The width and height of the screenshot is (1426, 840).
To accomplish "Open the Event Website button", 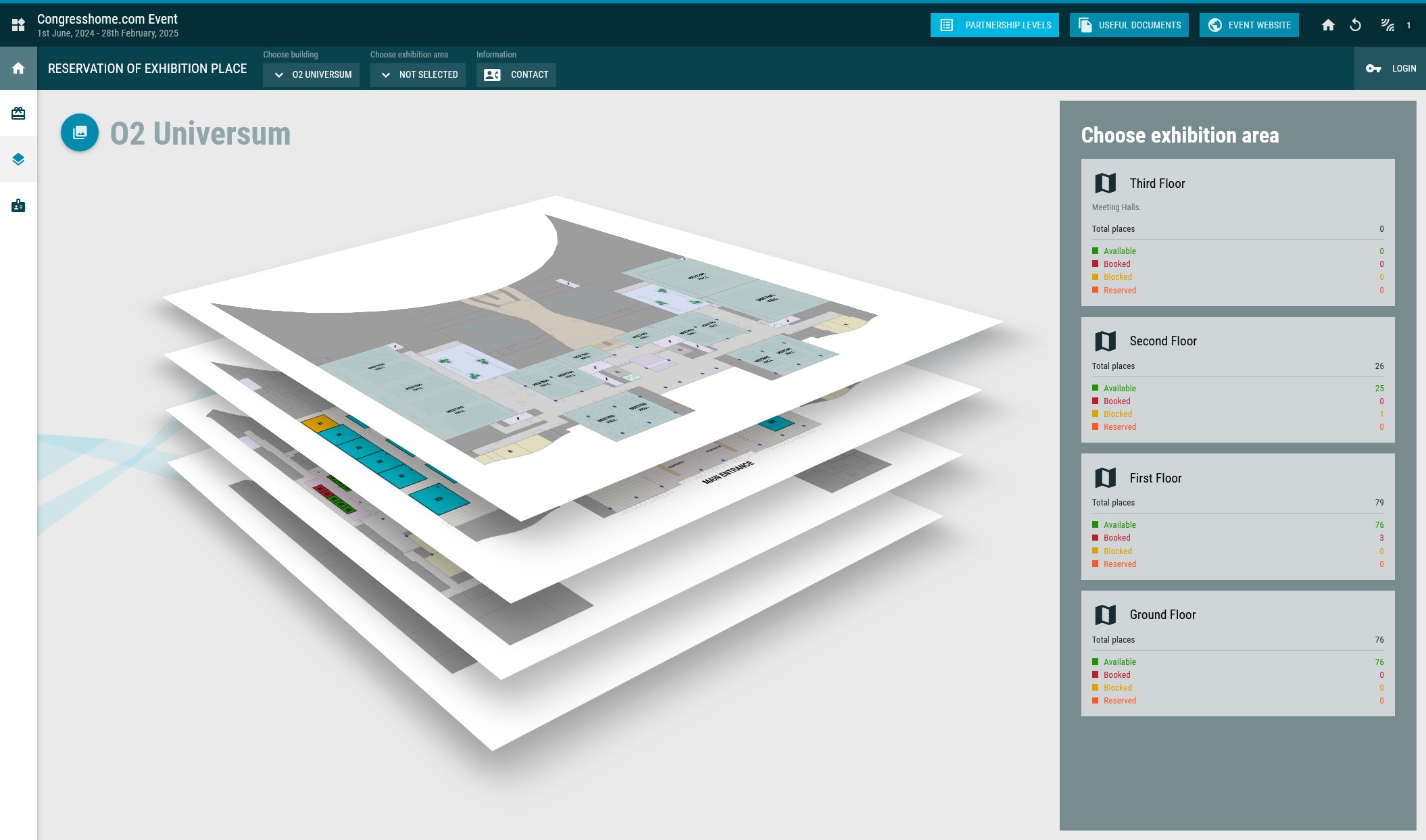I will pos(1249,25).
